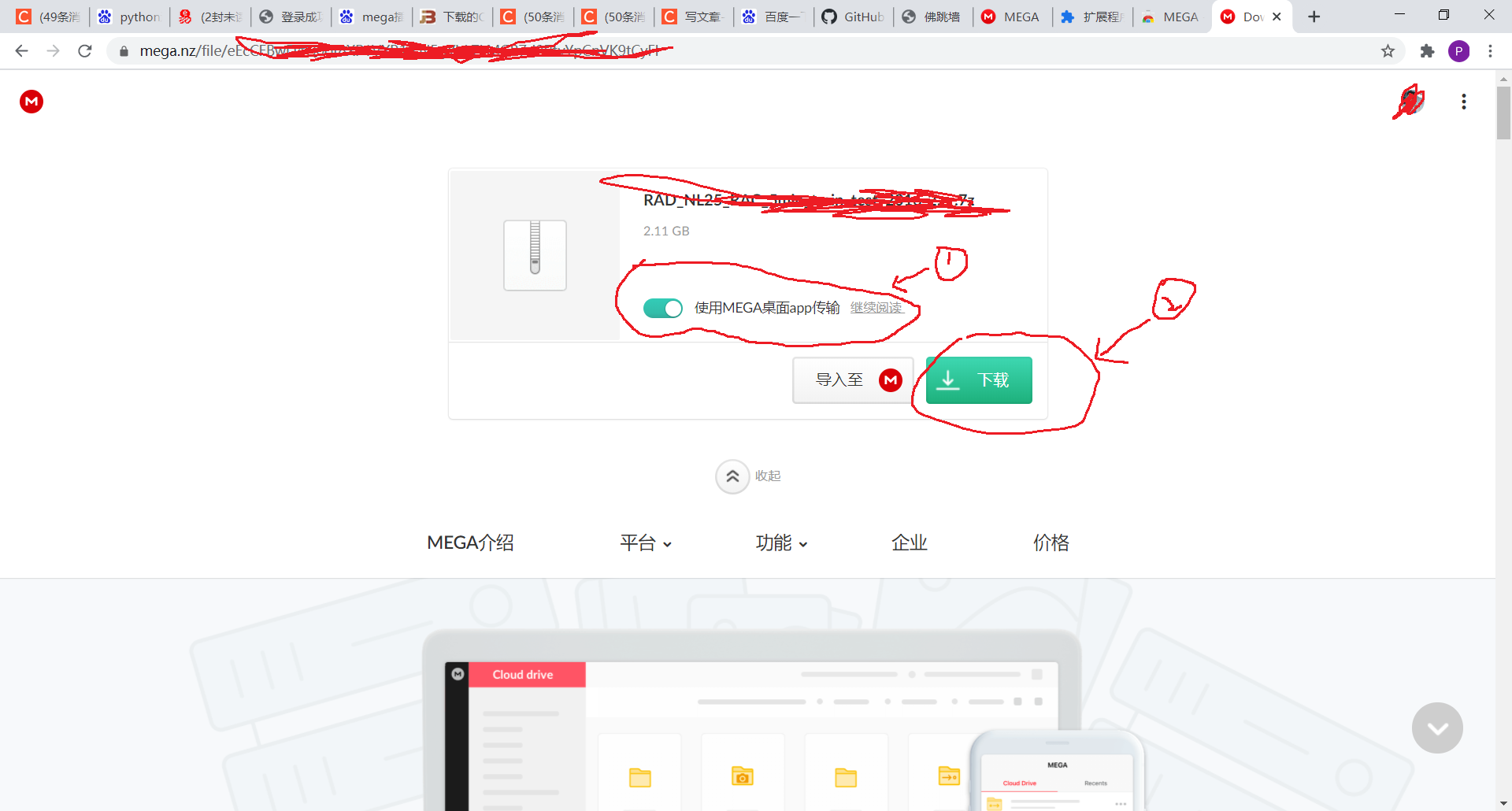Click the MEGA logo in top-left corner
The image size is (1512, 811).
click(x=31, y=102)
